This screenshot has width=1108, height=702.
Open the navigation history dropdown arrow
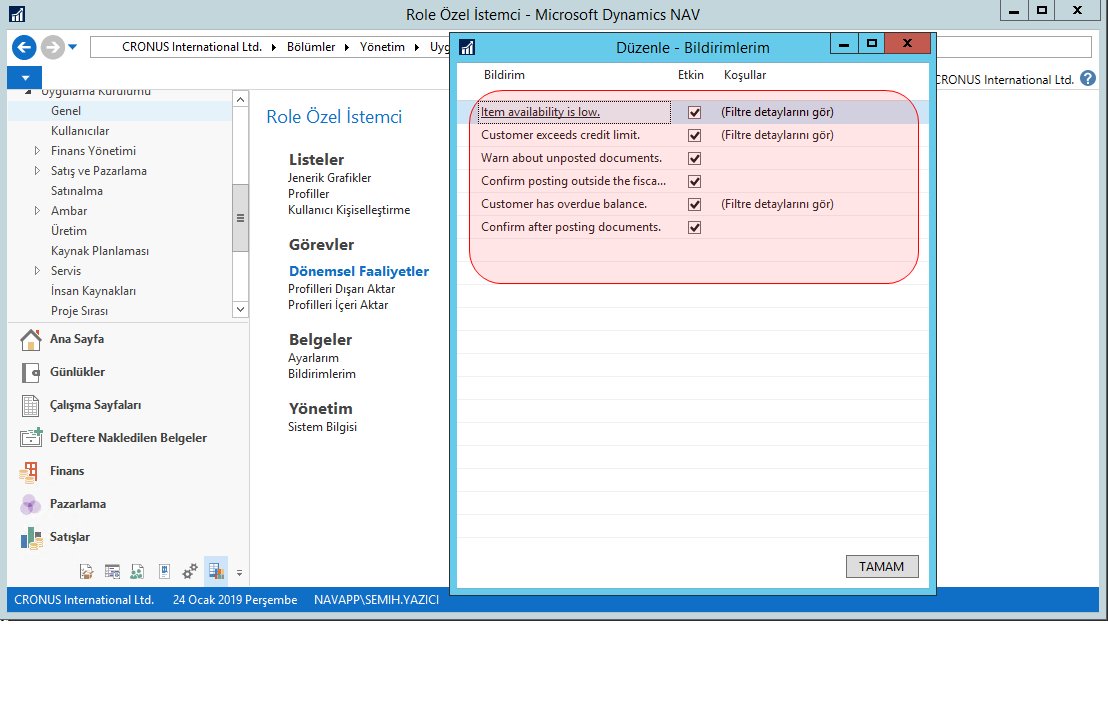(73, 47)
